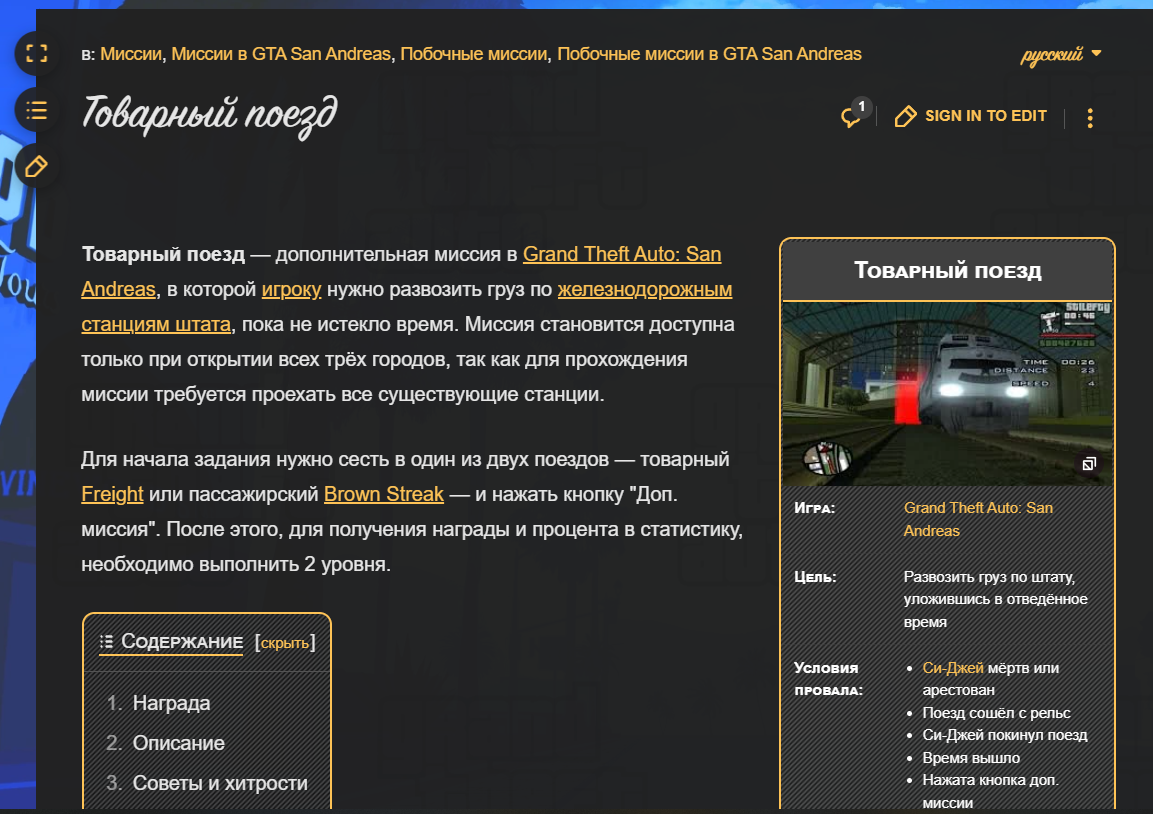
Task: Open Побочные миссии в GTA San Andreas category
Action: tap(709, 54)
